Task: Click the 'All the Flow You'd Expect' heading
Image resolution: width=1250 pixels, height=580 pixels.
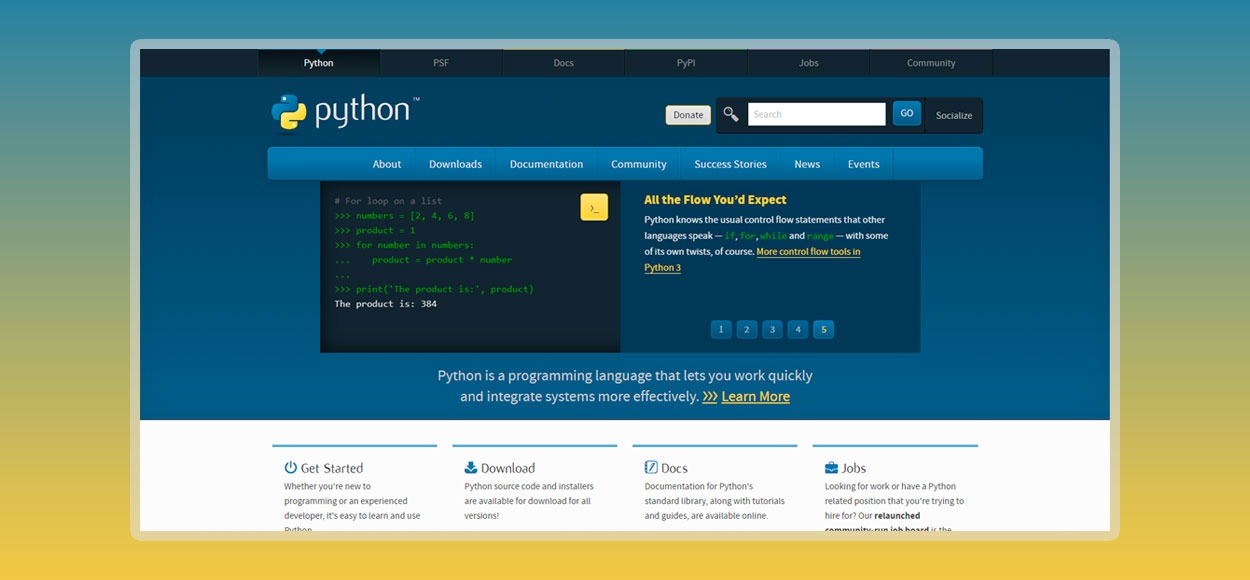Action: coord(715,200)
